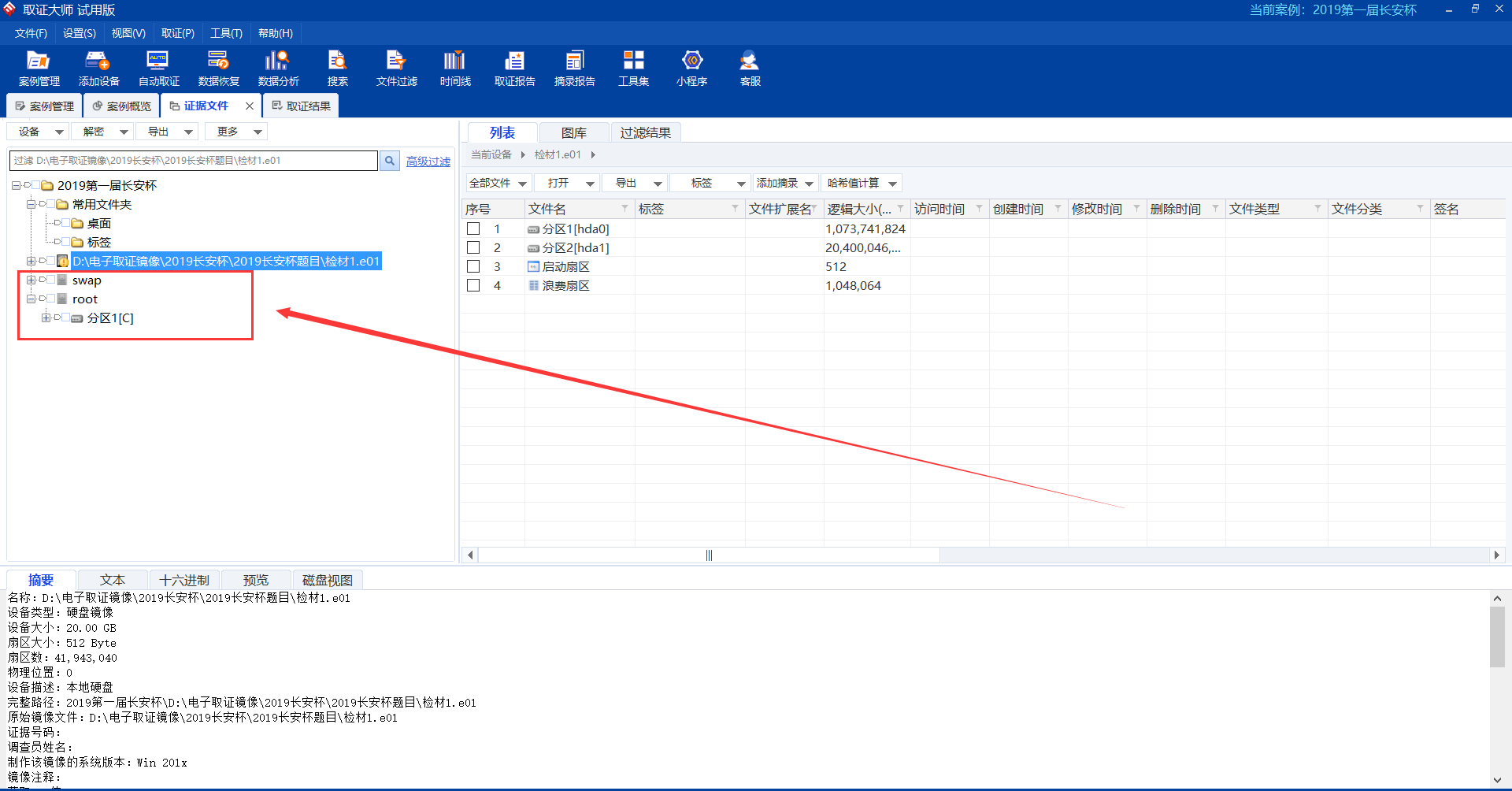Tick the swap tree node checkbox
Image resolution: width=1512 pixels, height=791 pixels.
50,280
